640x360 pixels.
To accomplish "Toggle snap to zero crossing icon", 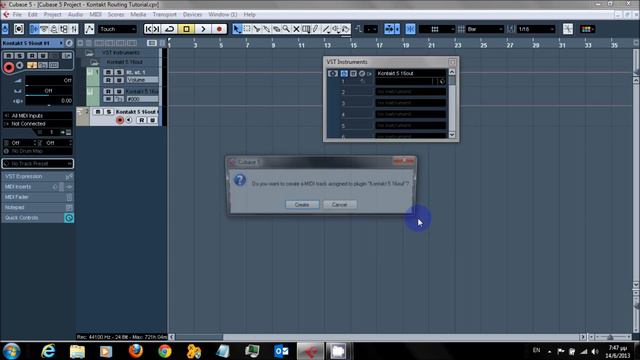I will 568,29.
